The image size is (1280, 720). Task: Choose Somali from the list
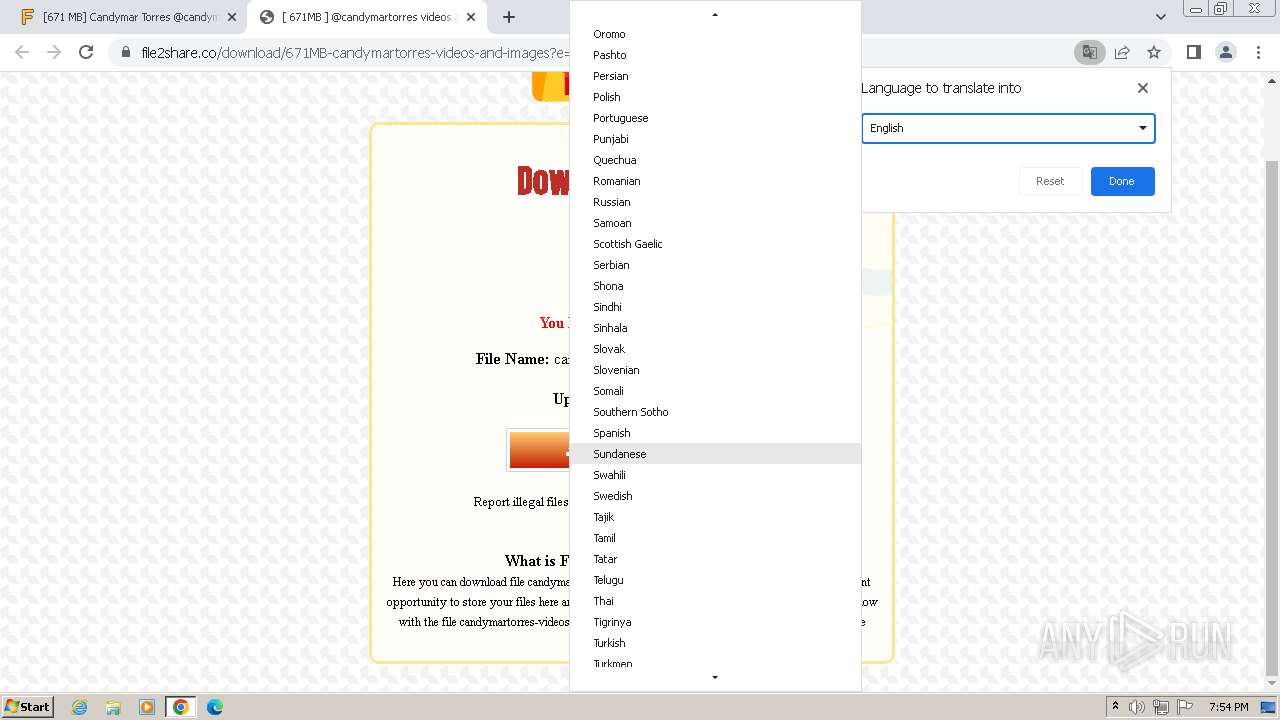(715, 391)
